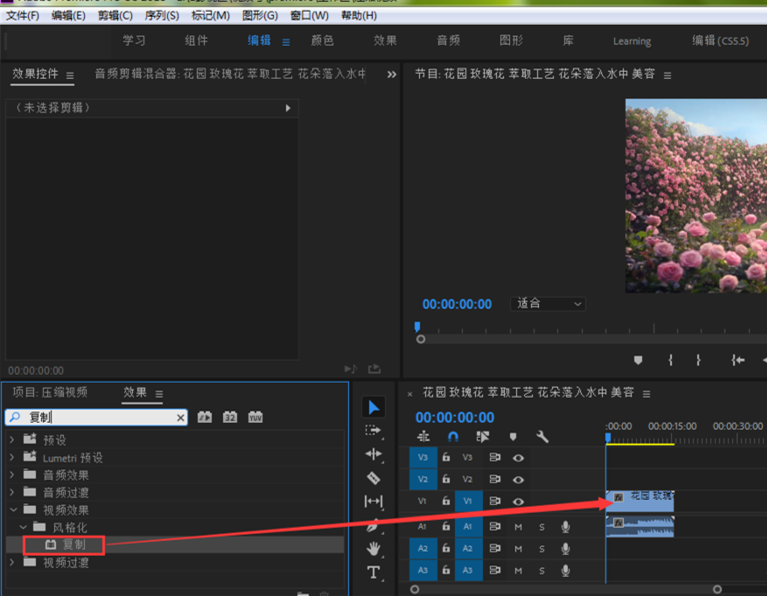Select the Ripple Edit tool

373,454
